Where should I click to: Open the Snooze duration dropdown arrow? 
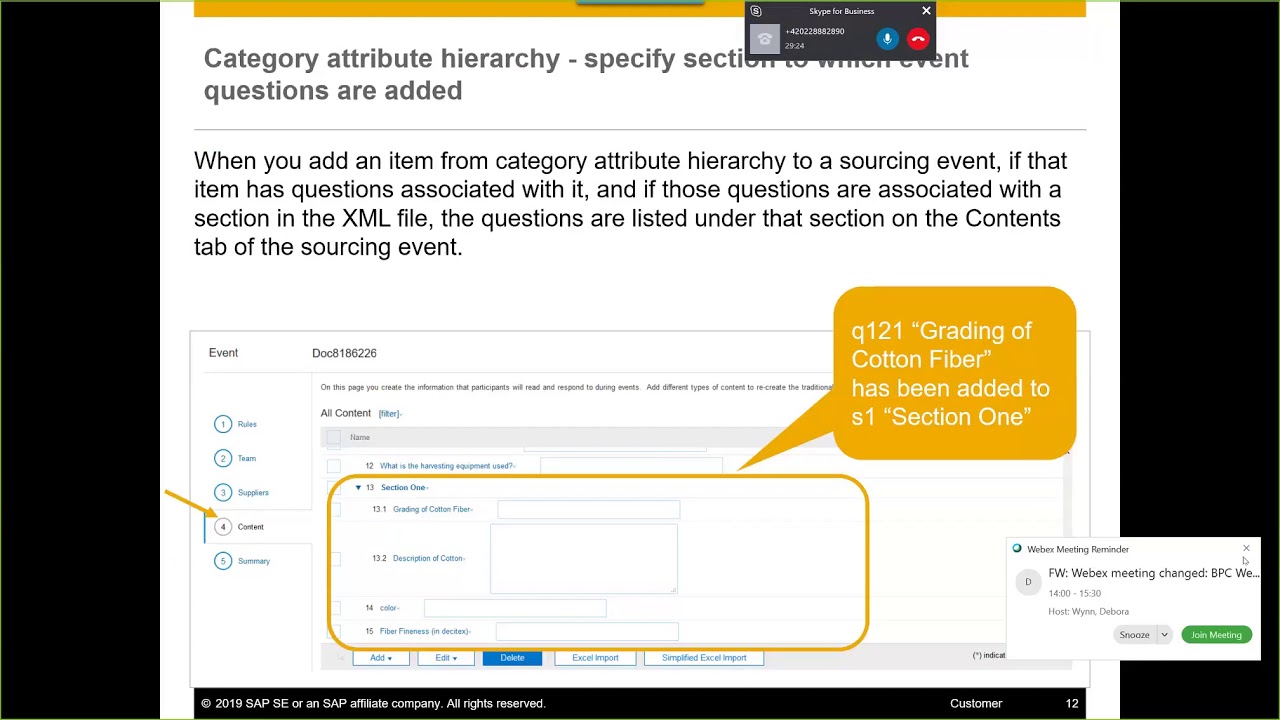1164,635
